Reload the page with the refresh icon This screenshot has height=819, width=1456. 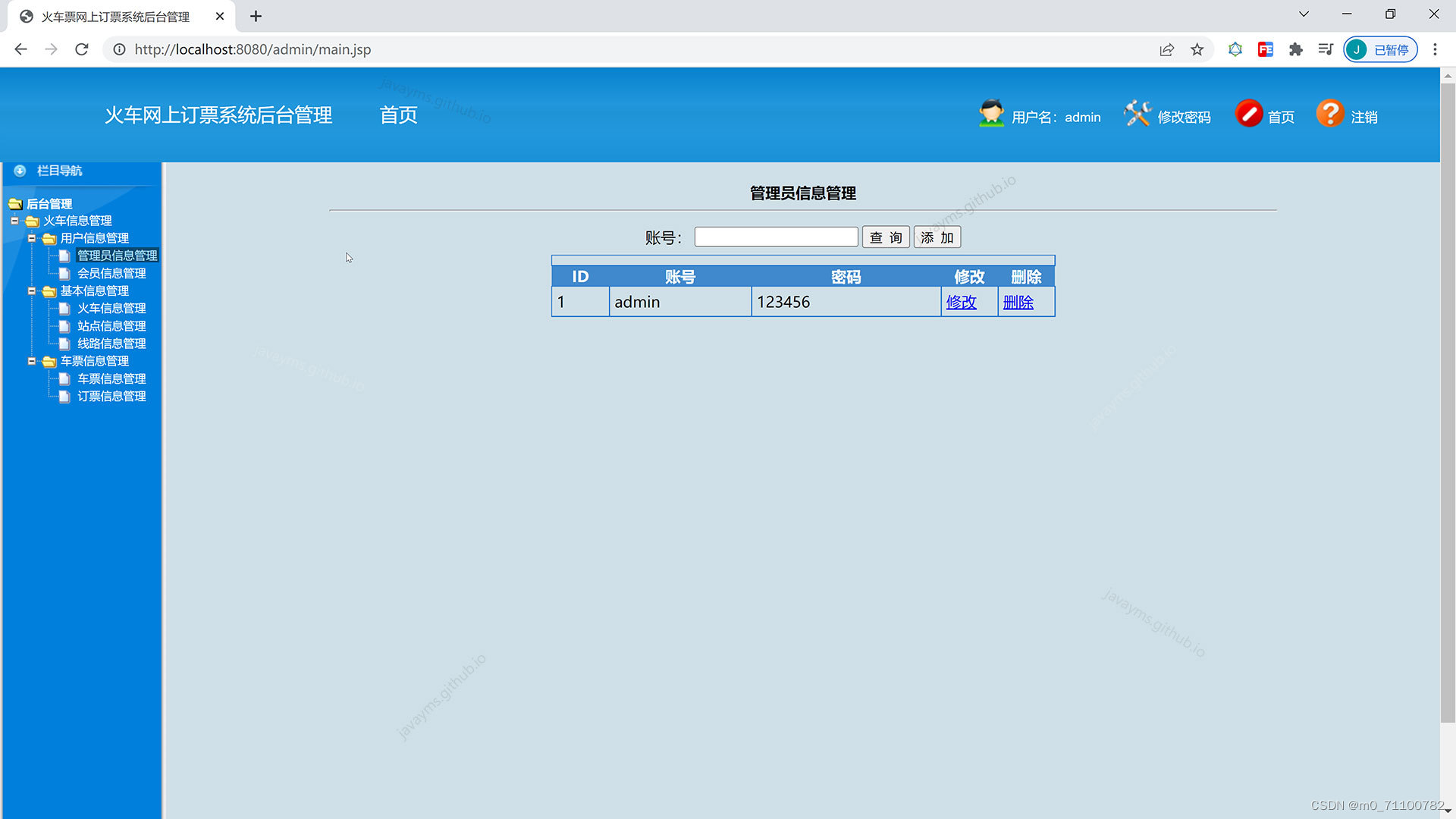[82, 49]
